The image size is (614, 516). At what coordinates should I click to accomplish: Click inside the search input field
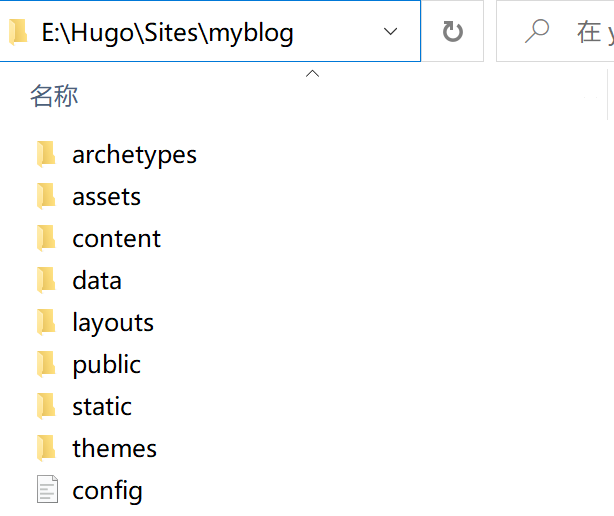coord(588,32)
